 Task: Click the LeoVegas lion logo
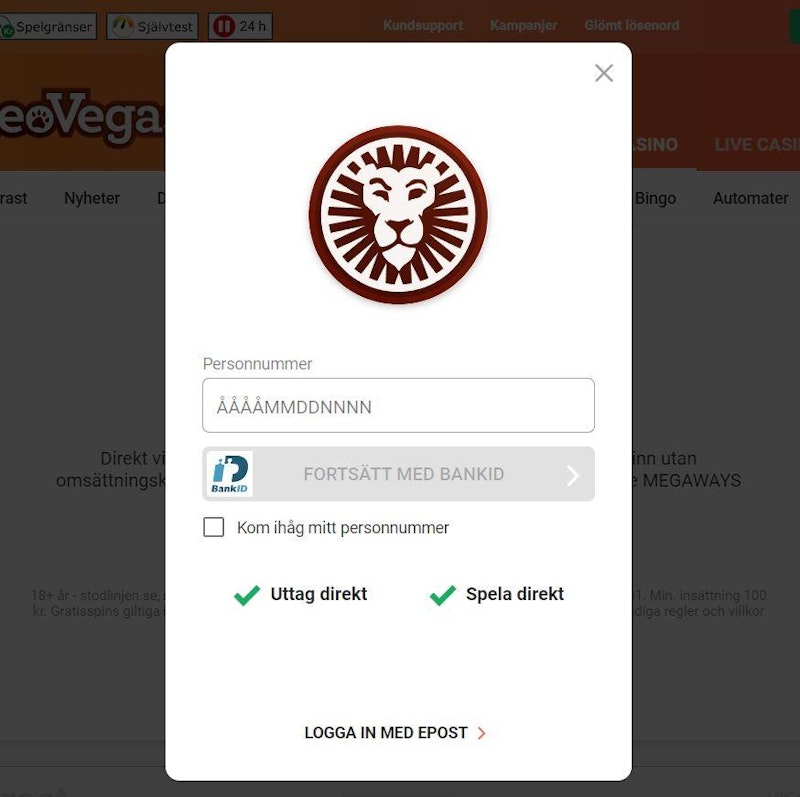tap(398, 215)
